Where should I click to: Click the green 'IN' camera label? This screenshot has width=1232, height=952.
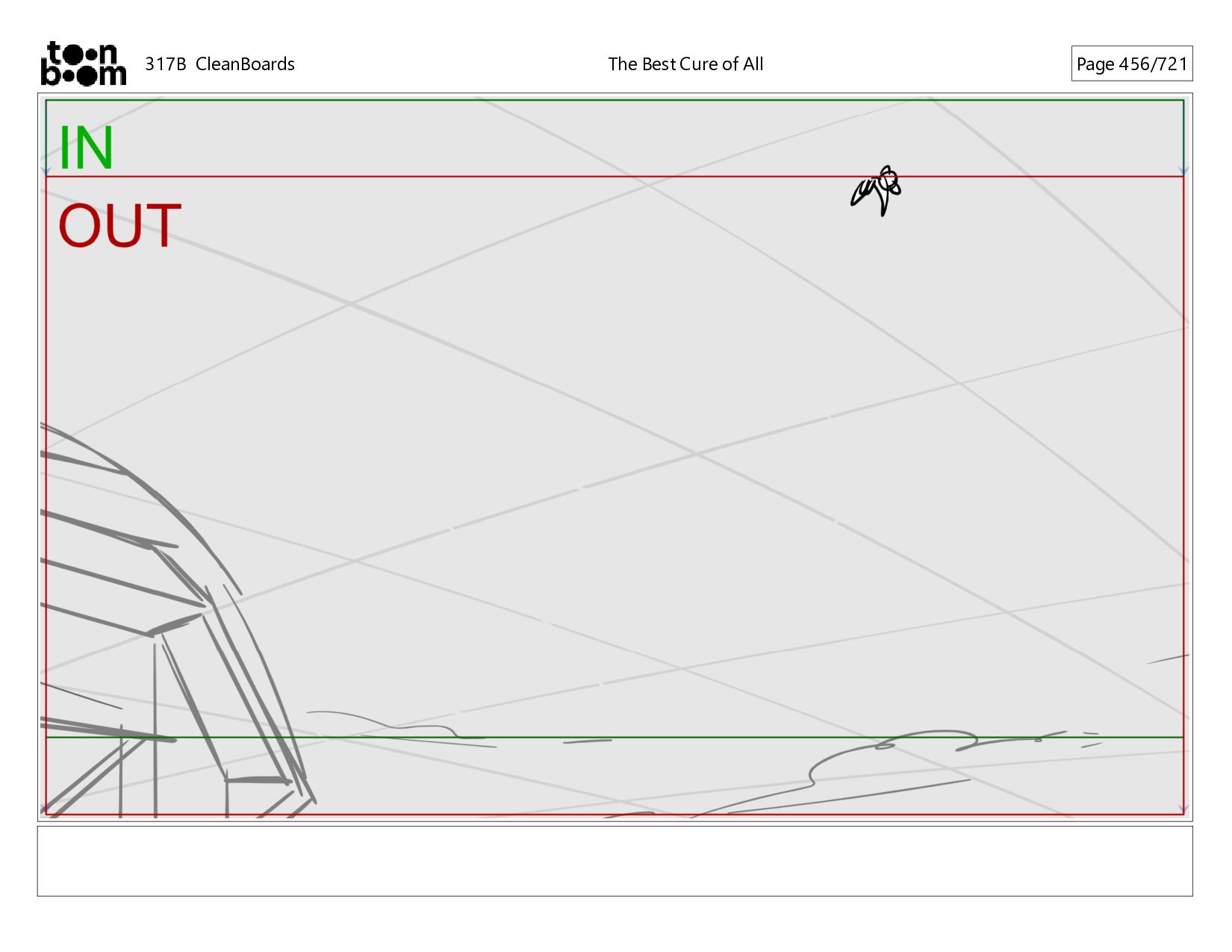(x=86, y=148)
